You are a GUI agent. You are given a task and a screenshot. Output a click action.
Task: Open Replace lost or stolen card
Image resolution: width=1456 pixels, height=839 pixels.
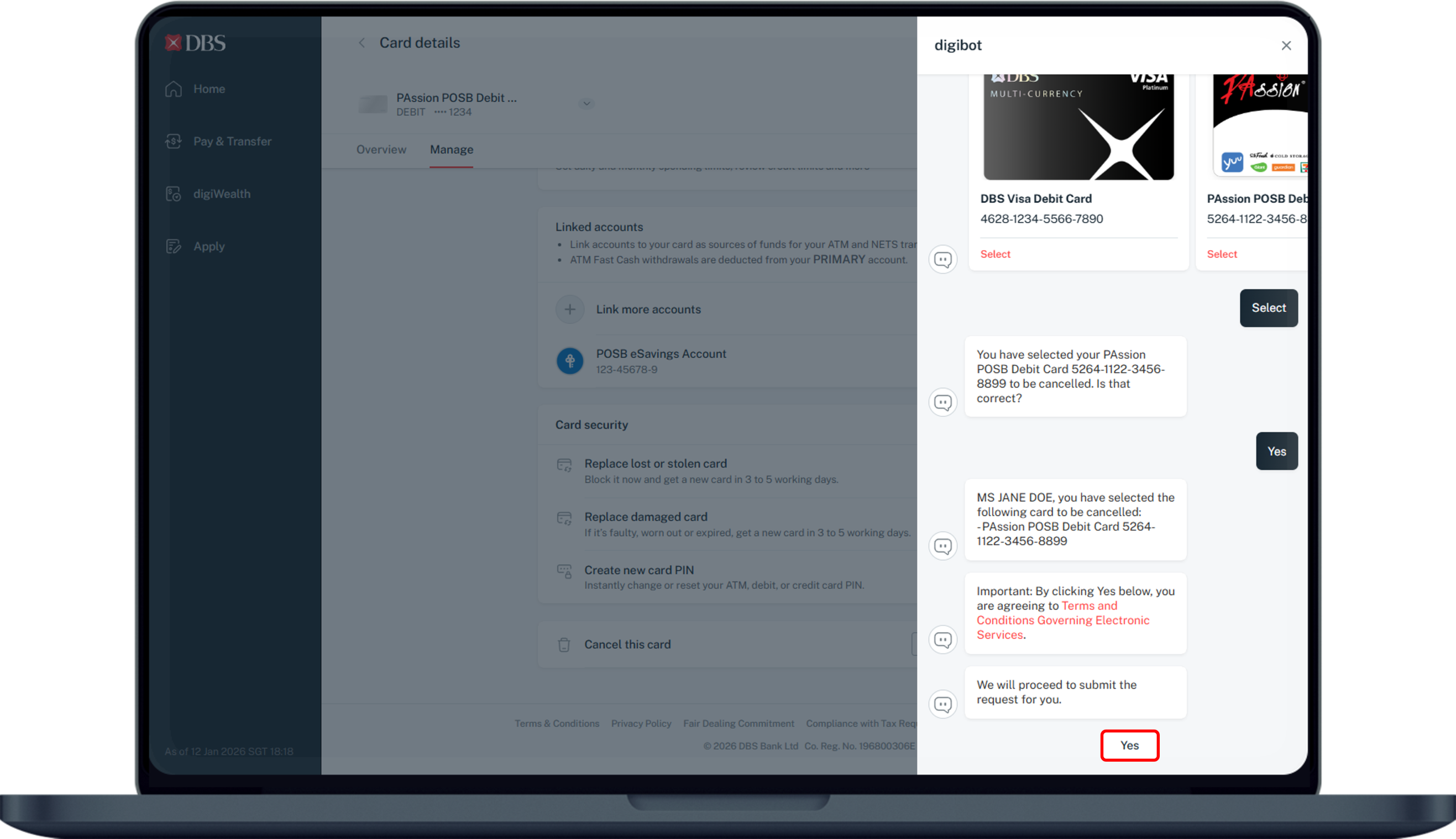(x=655, y=464)
